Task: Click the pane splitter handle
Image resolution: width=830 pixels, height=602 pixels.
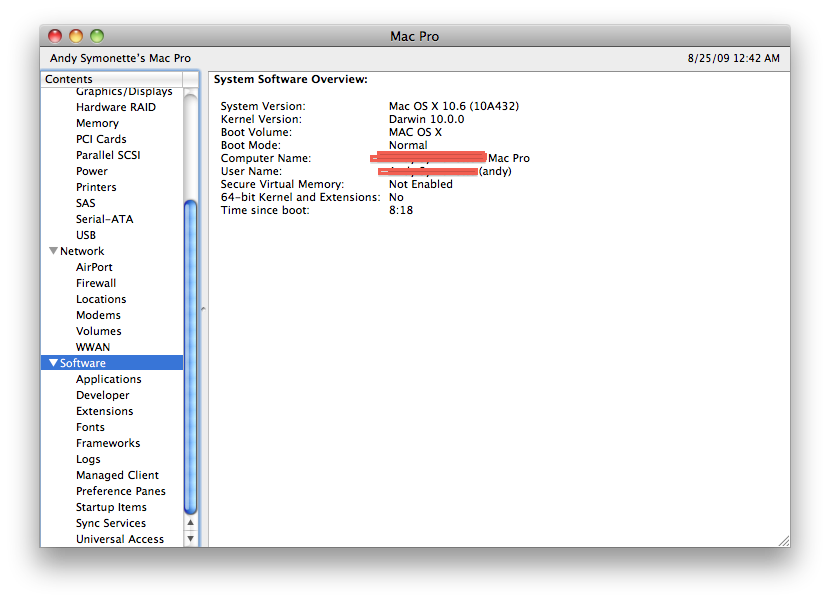Action: [203, 309]
